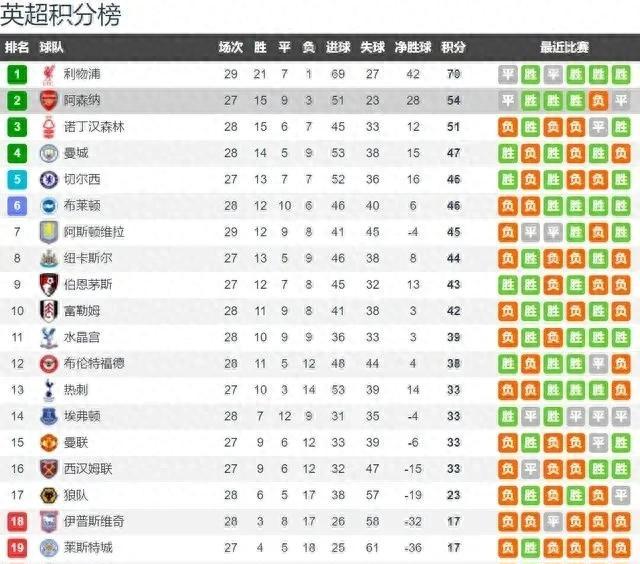Click the 进球 column header
Image resolution: width=640 pixels, height=564 pixels.
[x=338, y=47]
